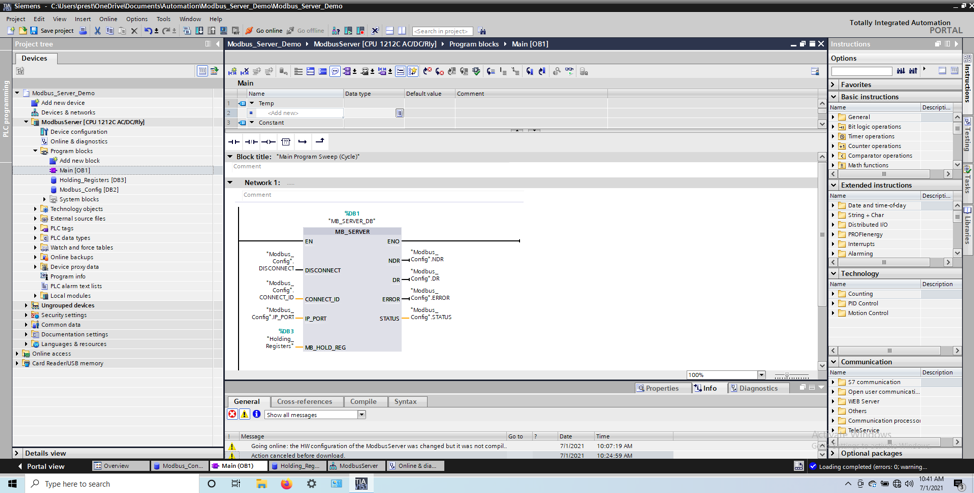Click the Open project folder icon

22,30
